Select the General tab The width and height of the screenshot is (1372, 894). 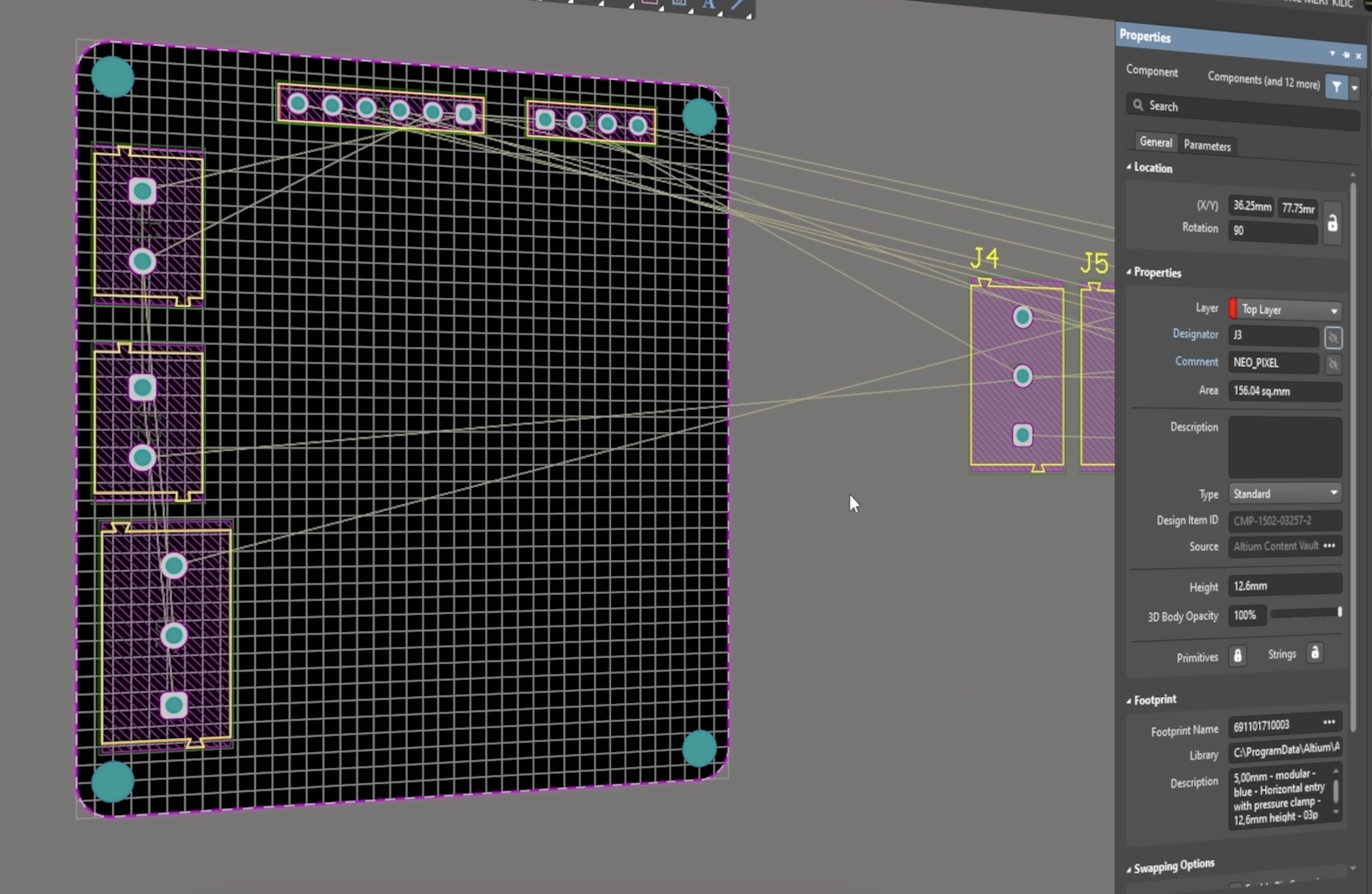pyautogui.click(x=1155, y=142)
